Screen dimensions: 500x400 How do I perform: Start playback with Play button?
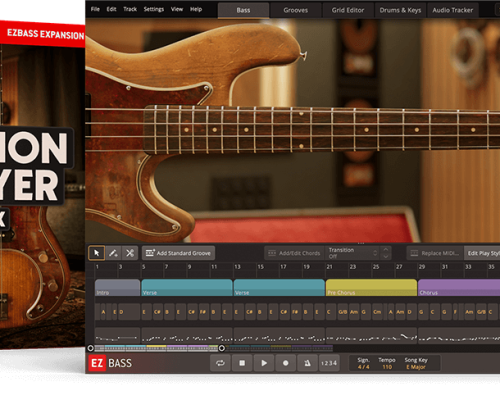click(264, 363)
